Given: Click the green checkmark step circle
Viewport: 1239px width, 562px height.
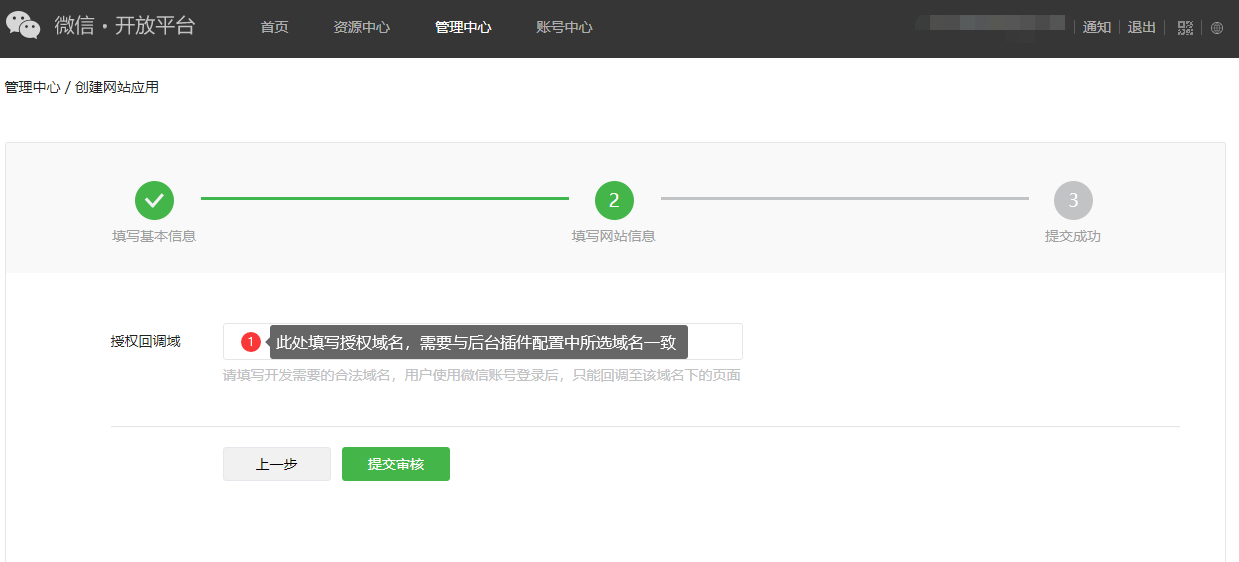Looking at the screenshot, I should (x=154, y=200).
